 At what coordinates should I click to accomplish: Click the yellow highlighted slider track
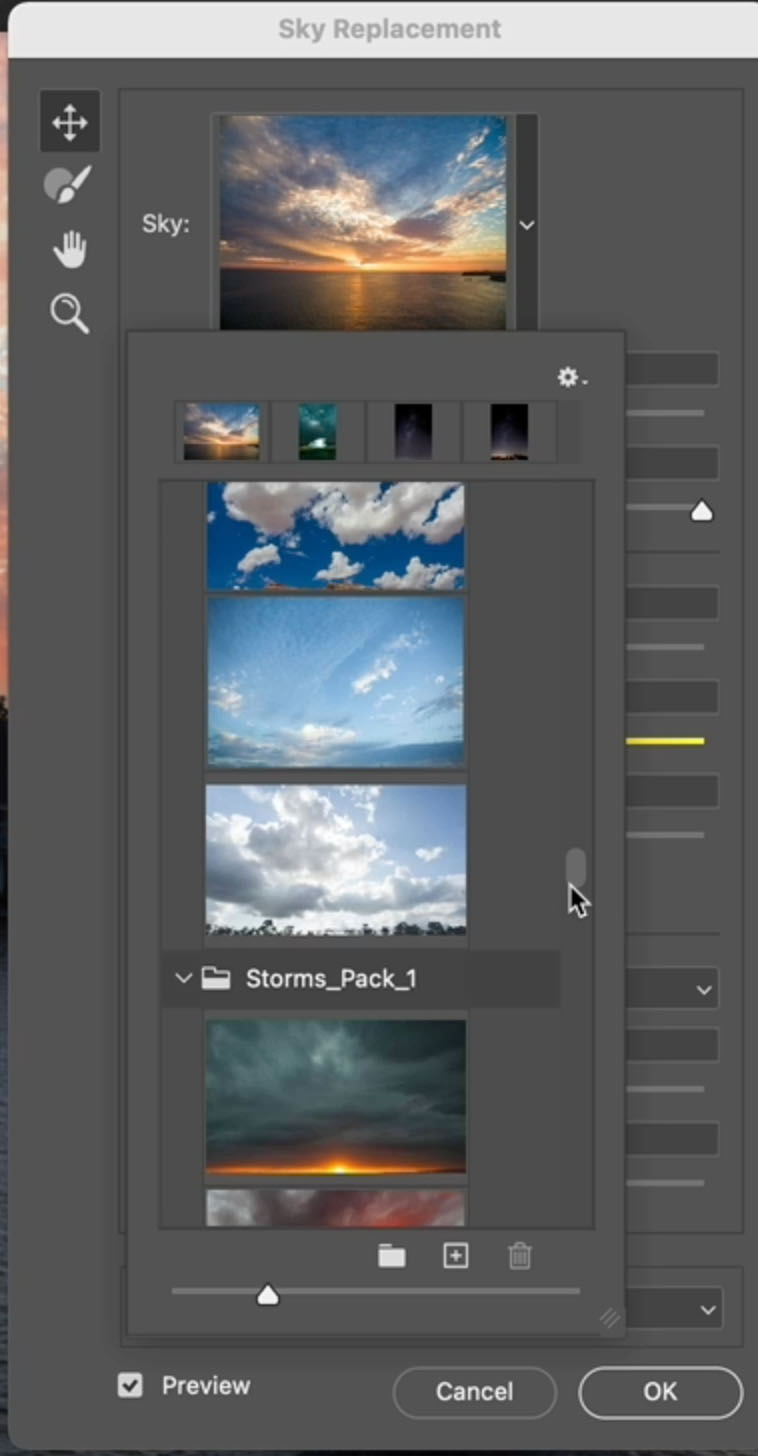665,741
